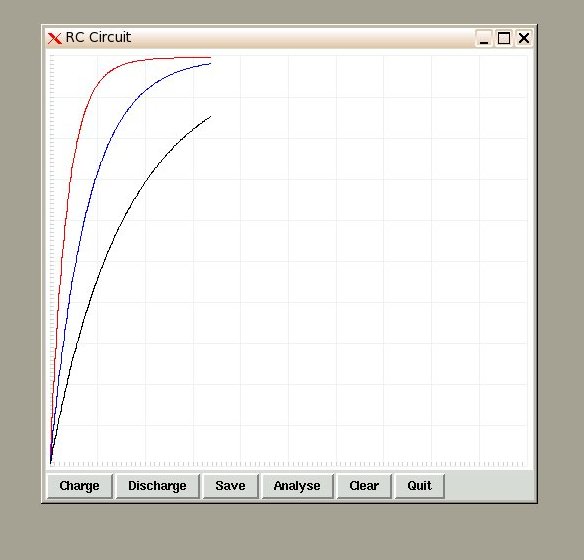Start capacitor charging with the Charge button

point(79,486)
